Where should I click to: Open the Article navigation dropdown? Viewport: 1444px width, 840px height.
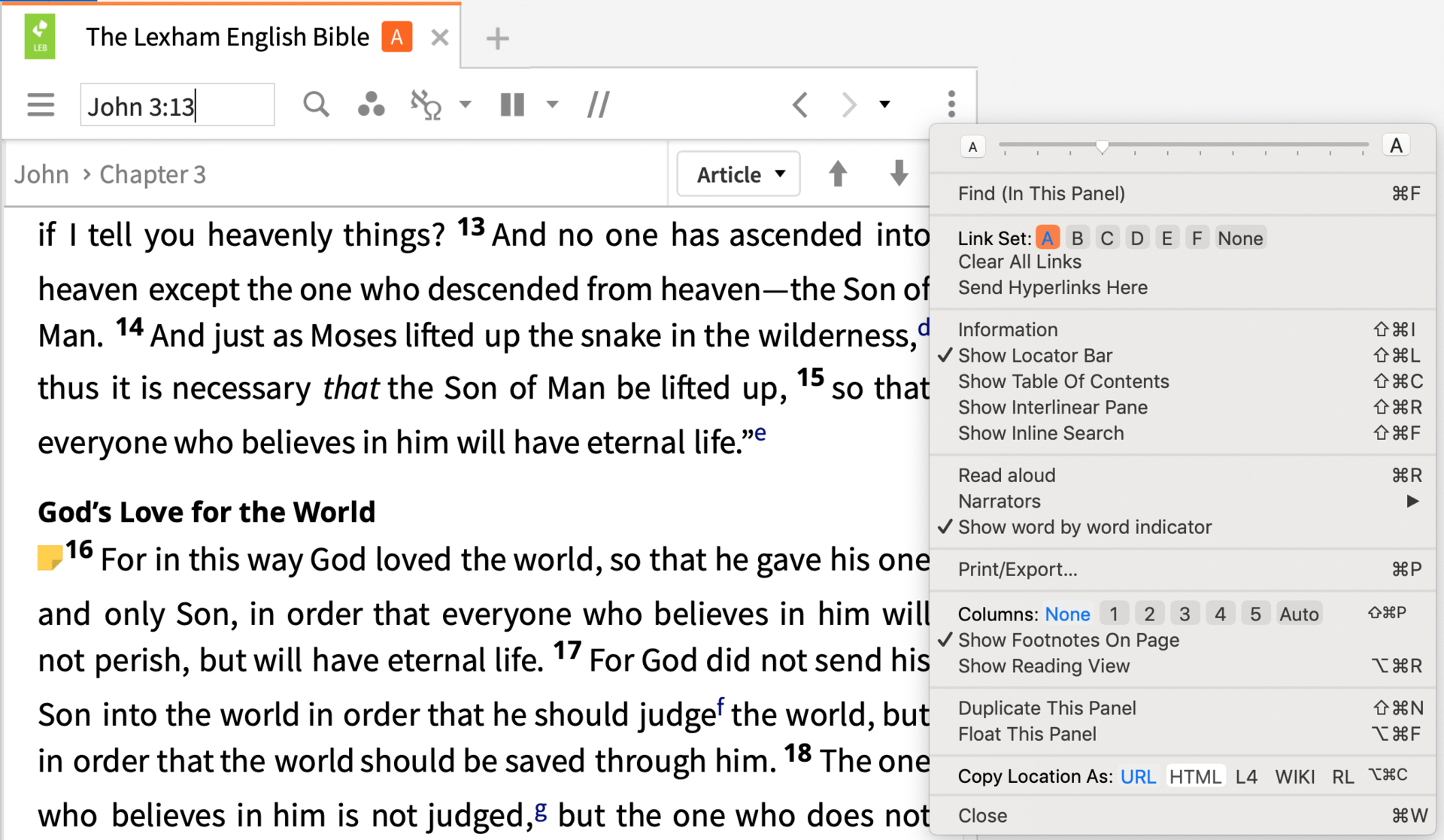pos(739,174)
